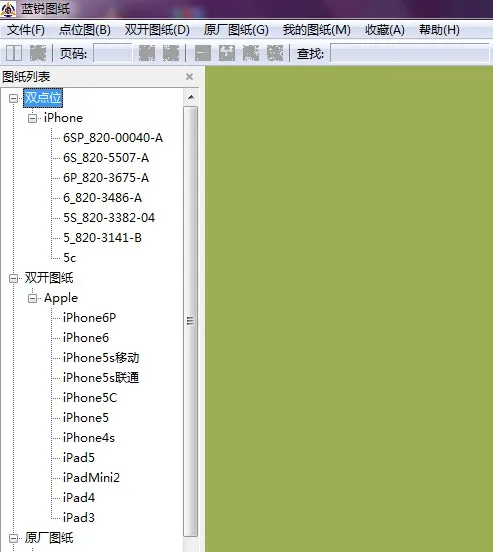Image resolution: width=493 pixels, height=552 pixels.
Task: Collapse the 原厂图纸 tree node
Action: pos(13,538)
